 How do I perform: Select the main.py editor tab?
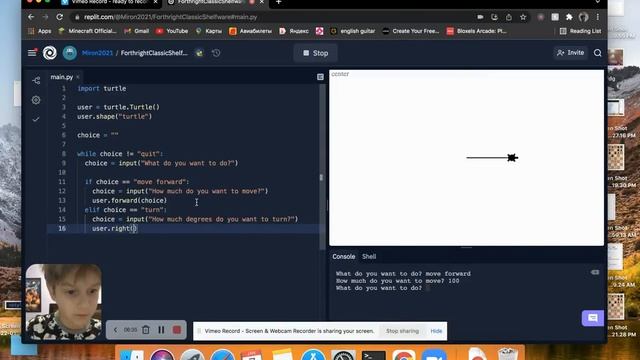(62, 77)
